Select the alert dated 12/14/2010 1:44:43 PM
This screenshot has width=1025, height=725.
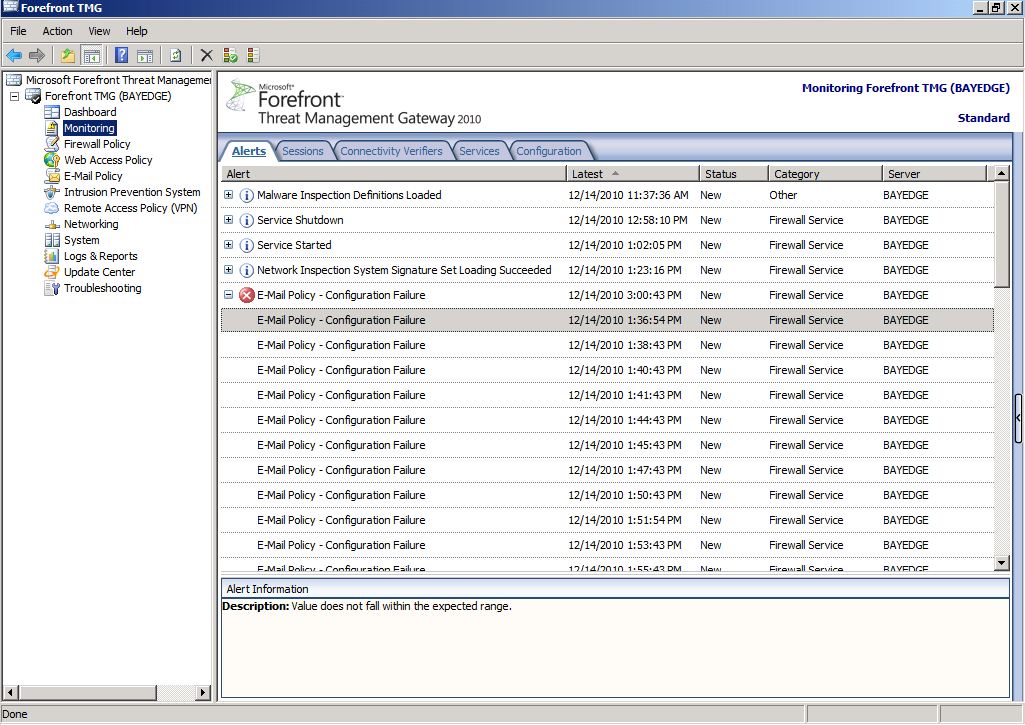coord(607,420)
